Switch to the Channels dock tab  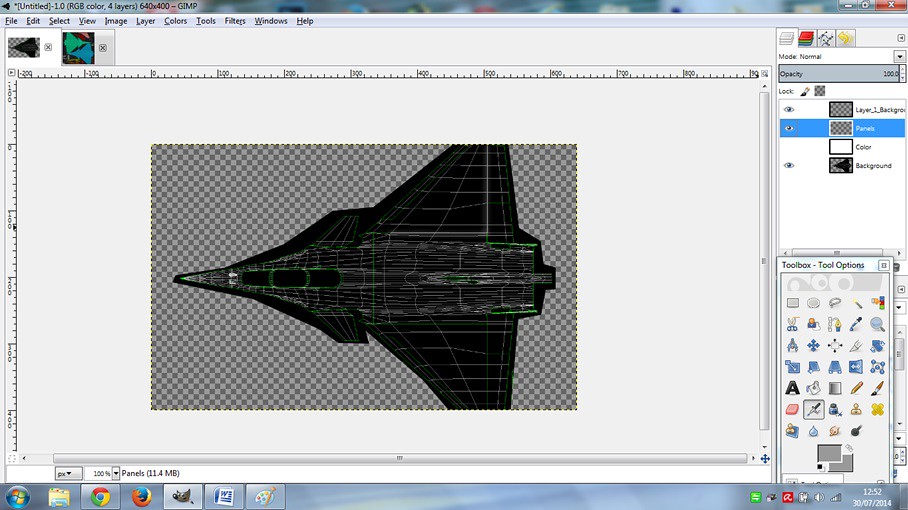click(806, 38)
